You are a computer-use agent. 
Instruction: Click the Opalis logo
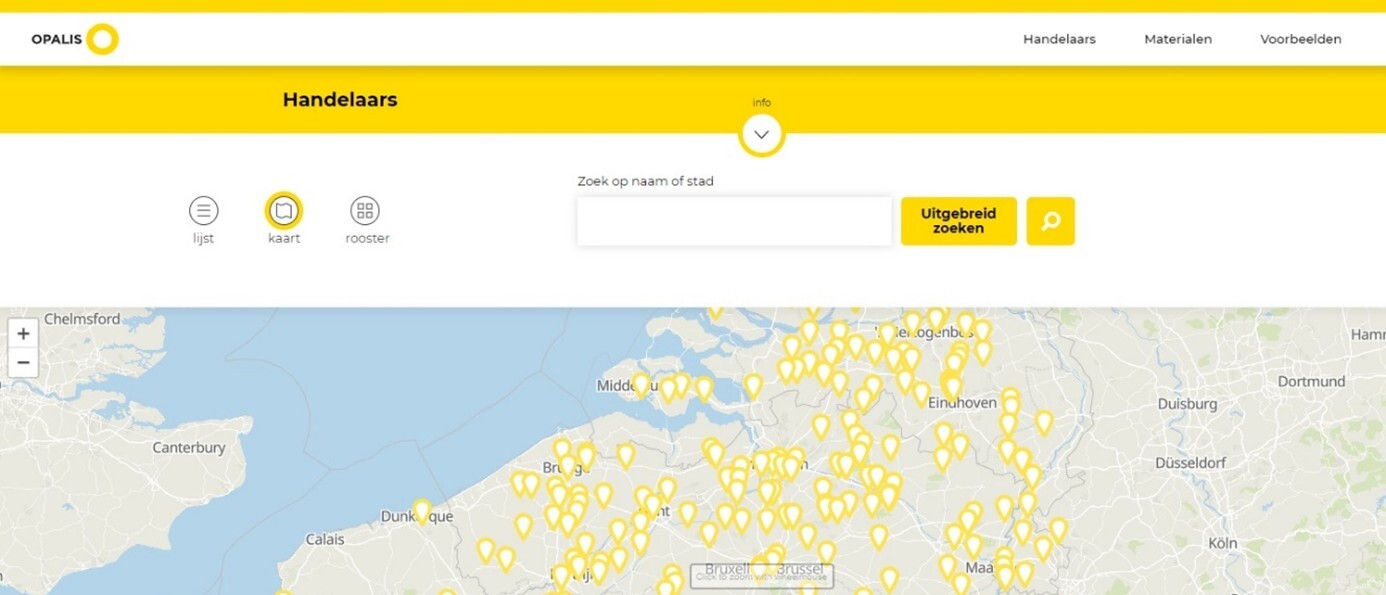point(75,39)
